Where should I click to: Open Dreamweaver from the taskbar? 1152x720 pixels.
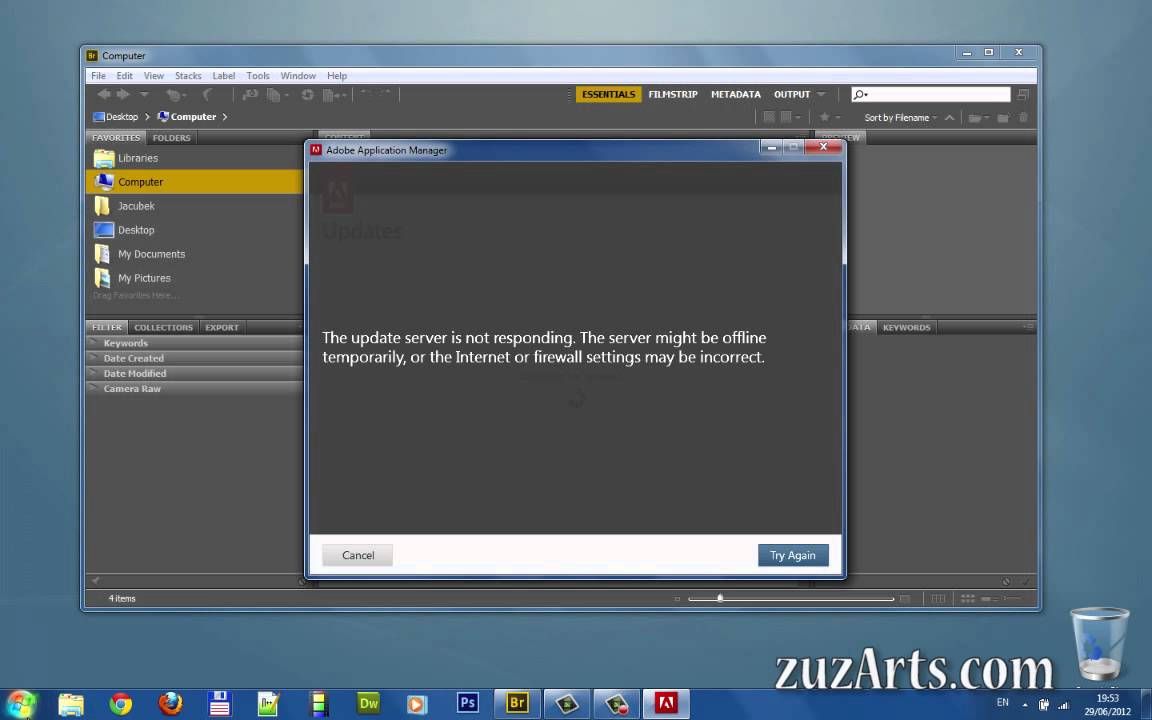point(368,704)
